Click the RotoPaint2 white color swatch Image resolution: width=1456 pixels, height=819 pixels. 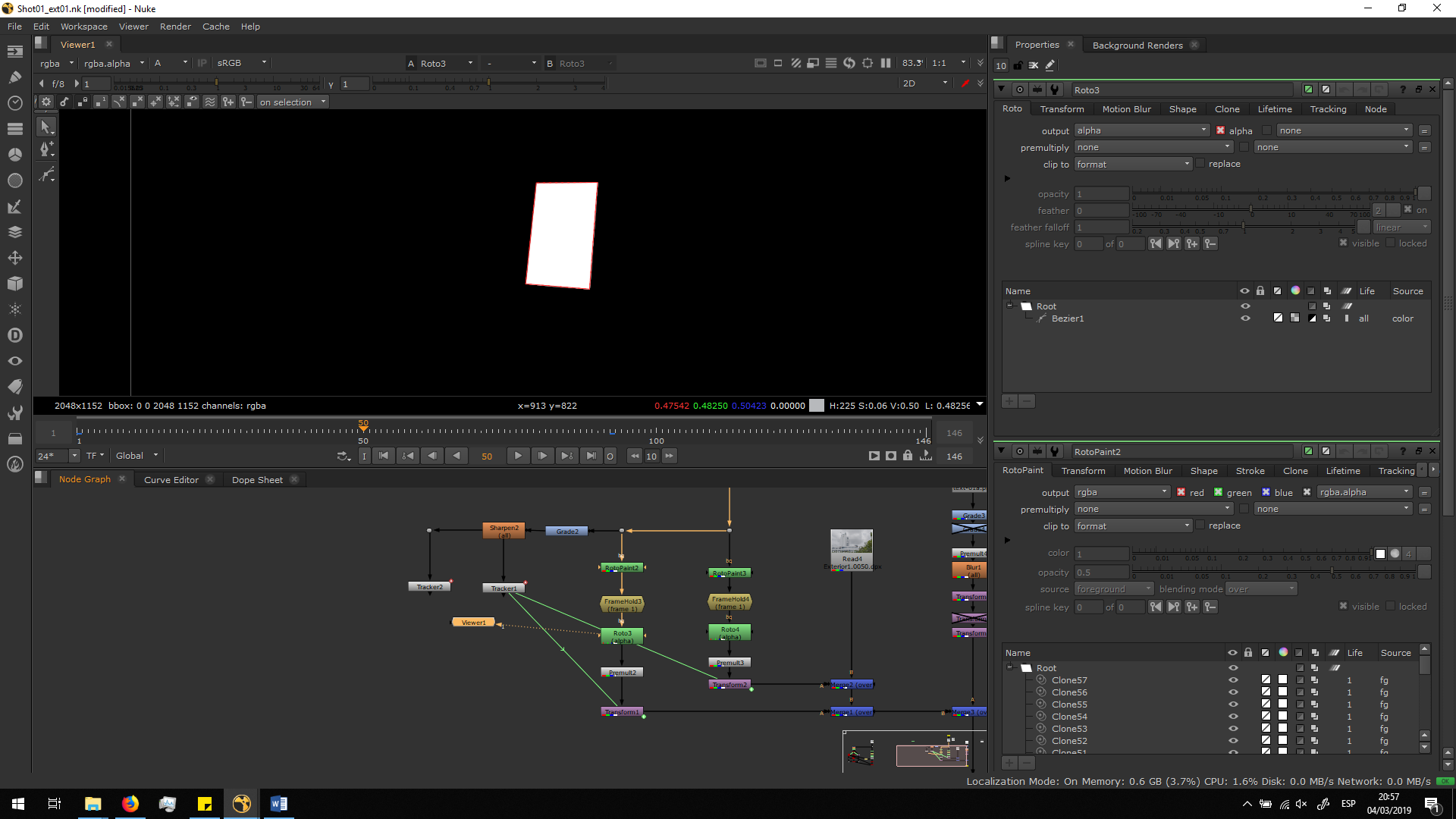[1380, 554]
